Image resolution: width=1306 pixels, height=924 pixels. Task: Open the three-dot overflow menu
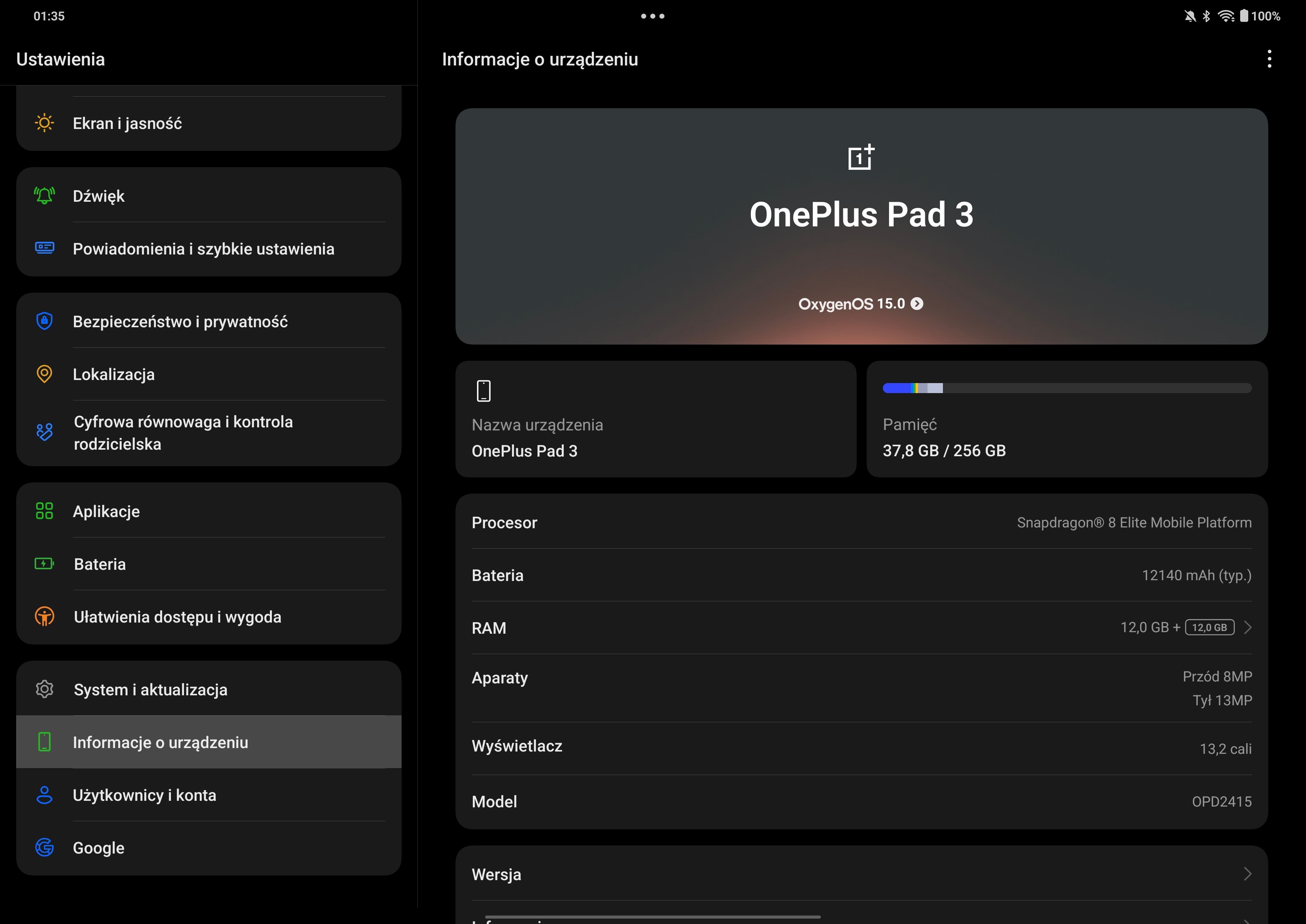point(1269,59)
